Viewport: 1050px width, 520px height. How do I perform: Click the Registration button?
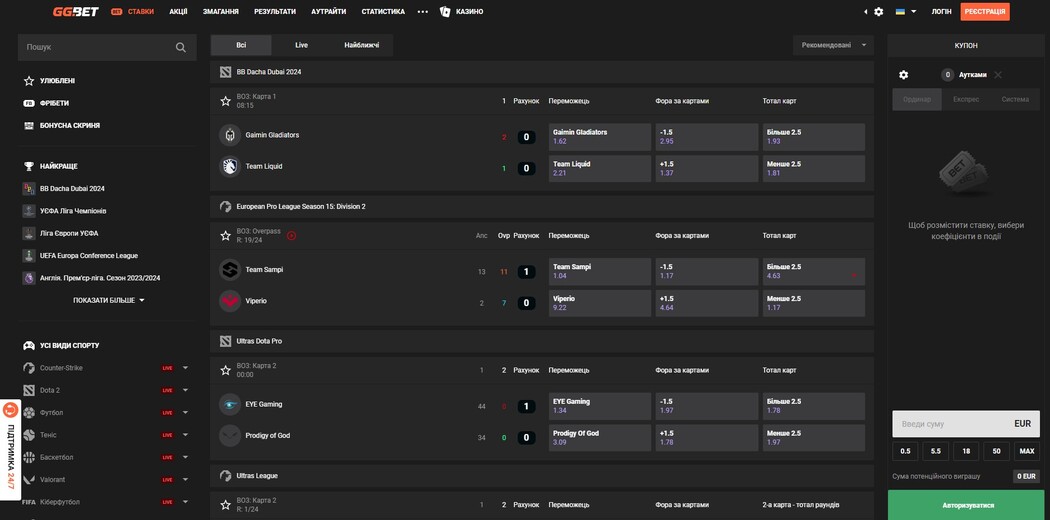[x=984, y=12]
